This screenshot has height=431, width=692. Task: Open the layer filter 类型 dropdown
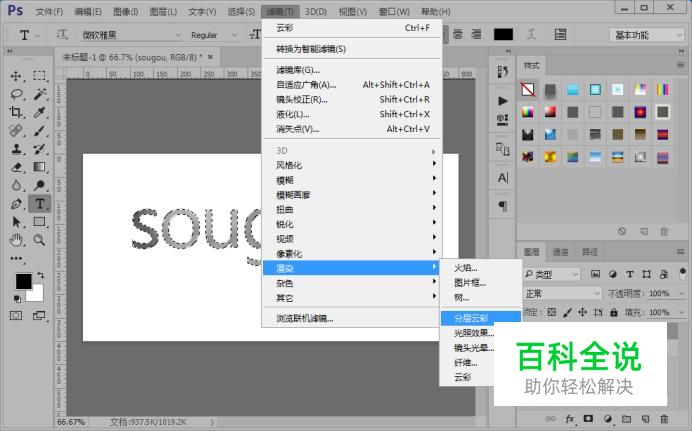(551, 274)
